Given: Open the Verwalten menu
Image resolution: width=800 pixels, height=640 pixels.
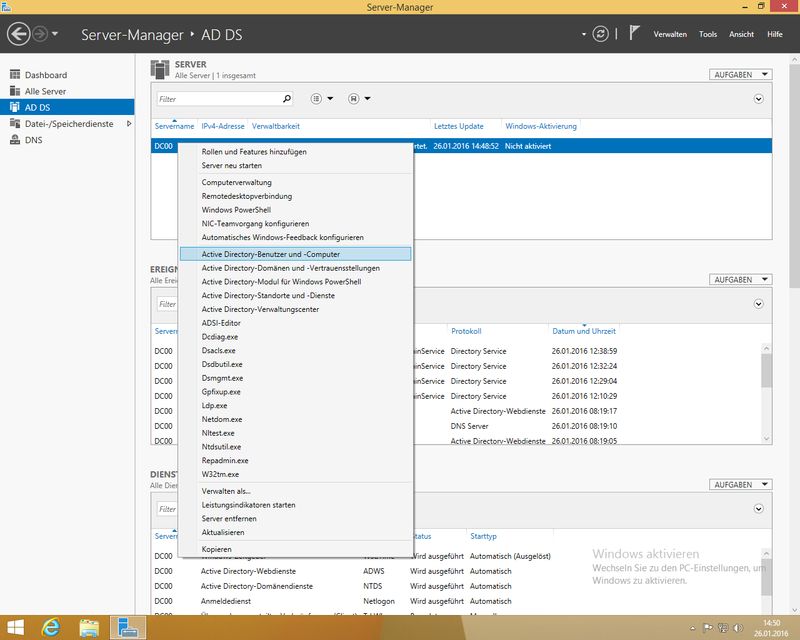Looking at the screenshot, I should (669, 34).
